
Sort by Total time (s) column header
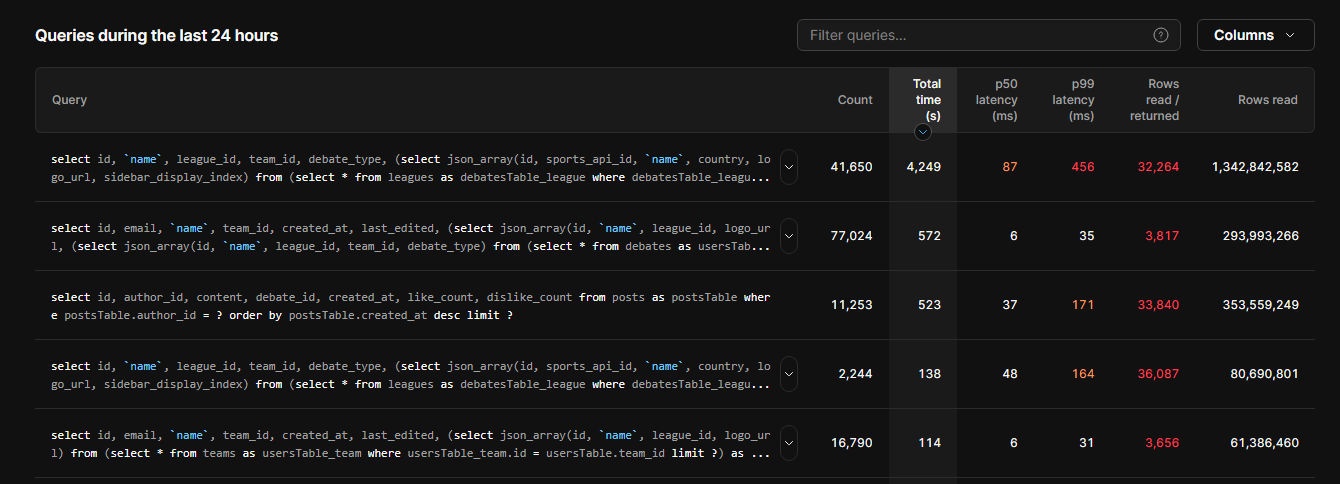(x=927, y=100)
